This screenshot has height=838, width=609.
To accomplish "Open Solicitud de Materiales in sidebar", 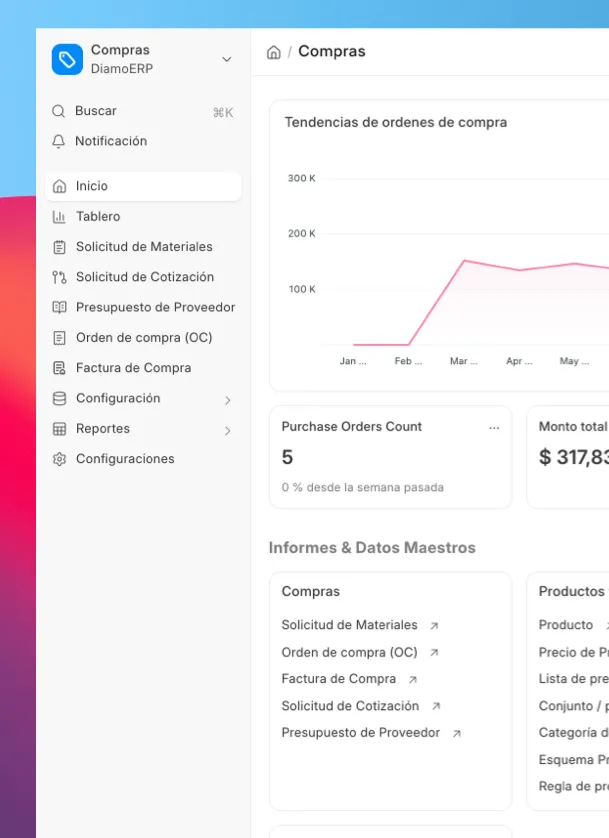I will [x=143, y=247].
